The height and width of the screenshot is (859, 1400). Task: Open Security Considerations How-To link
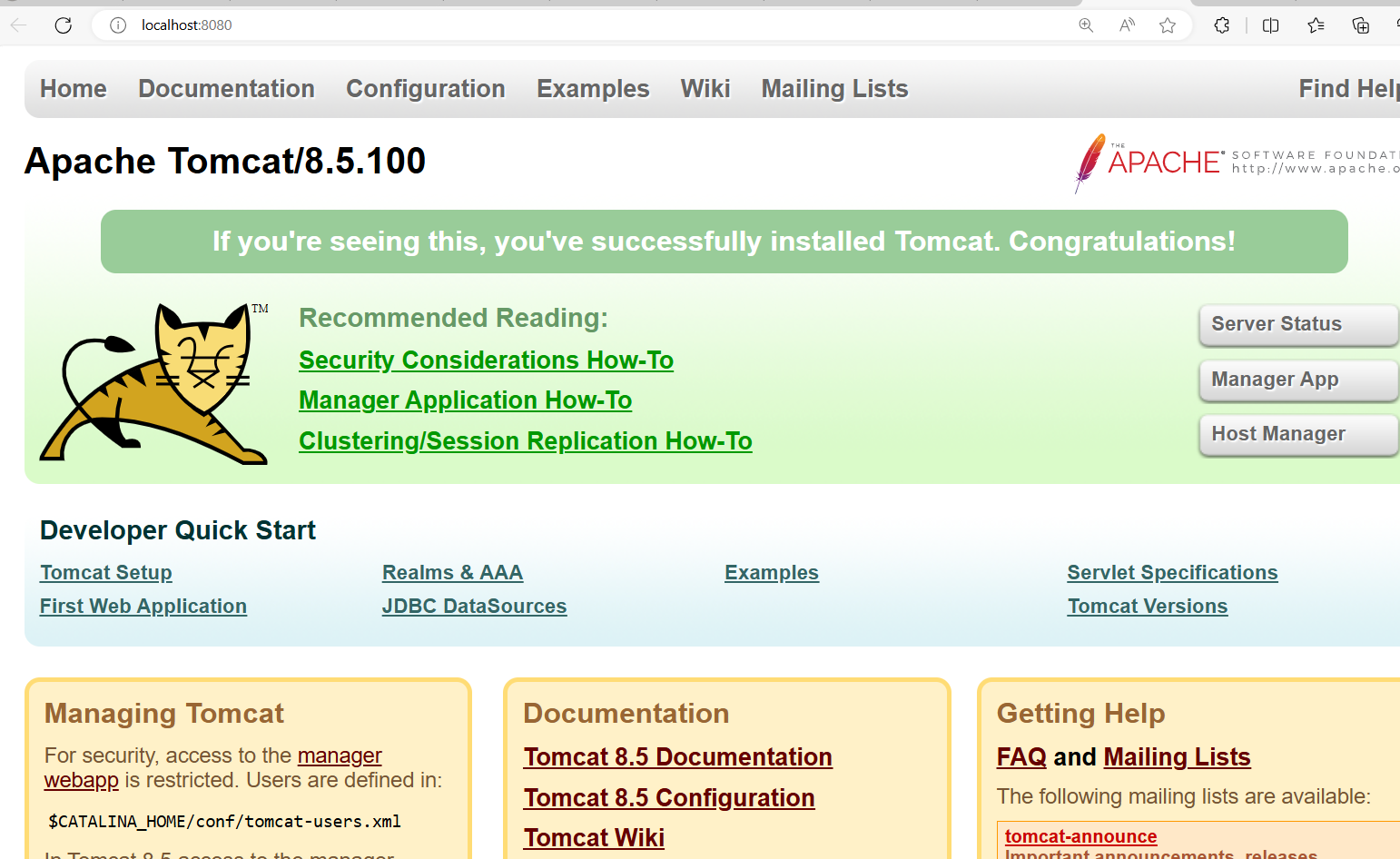[486, 360]
